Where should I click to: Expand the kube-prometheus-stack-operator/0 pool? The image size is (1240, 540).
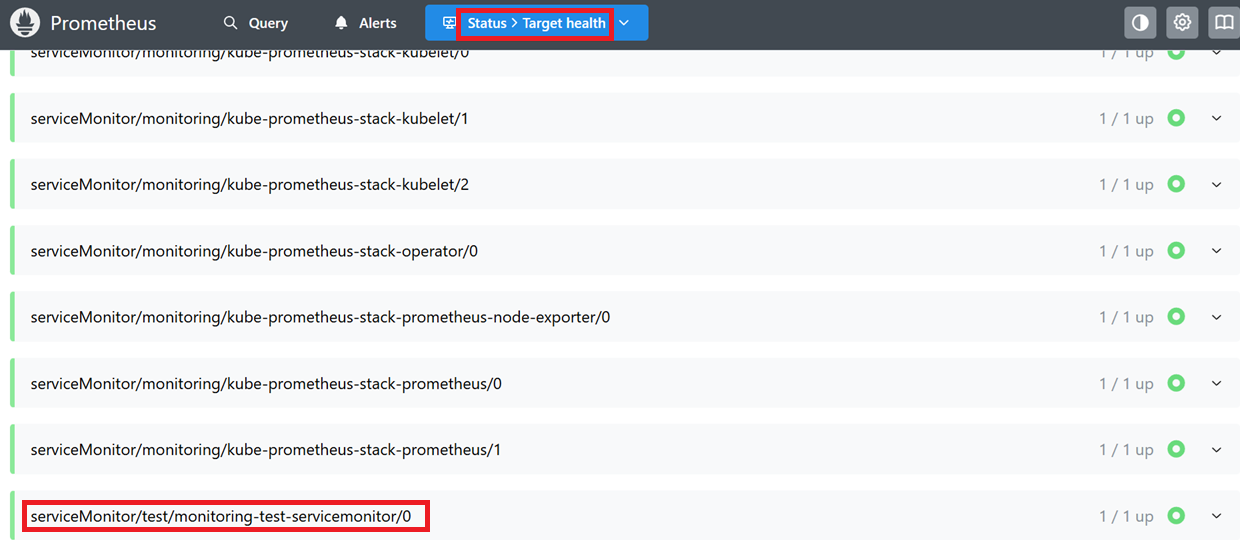coord(1217,251)
